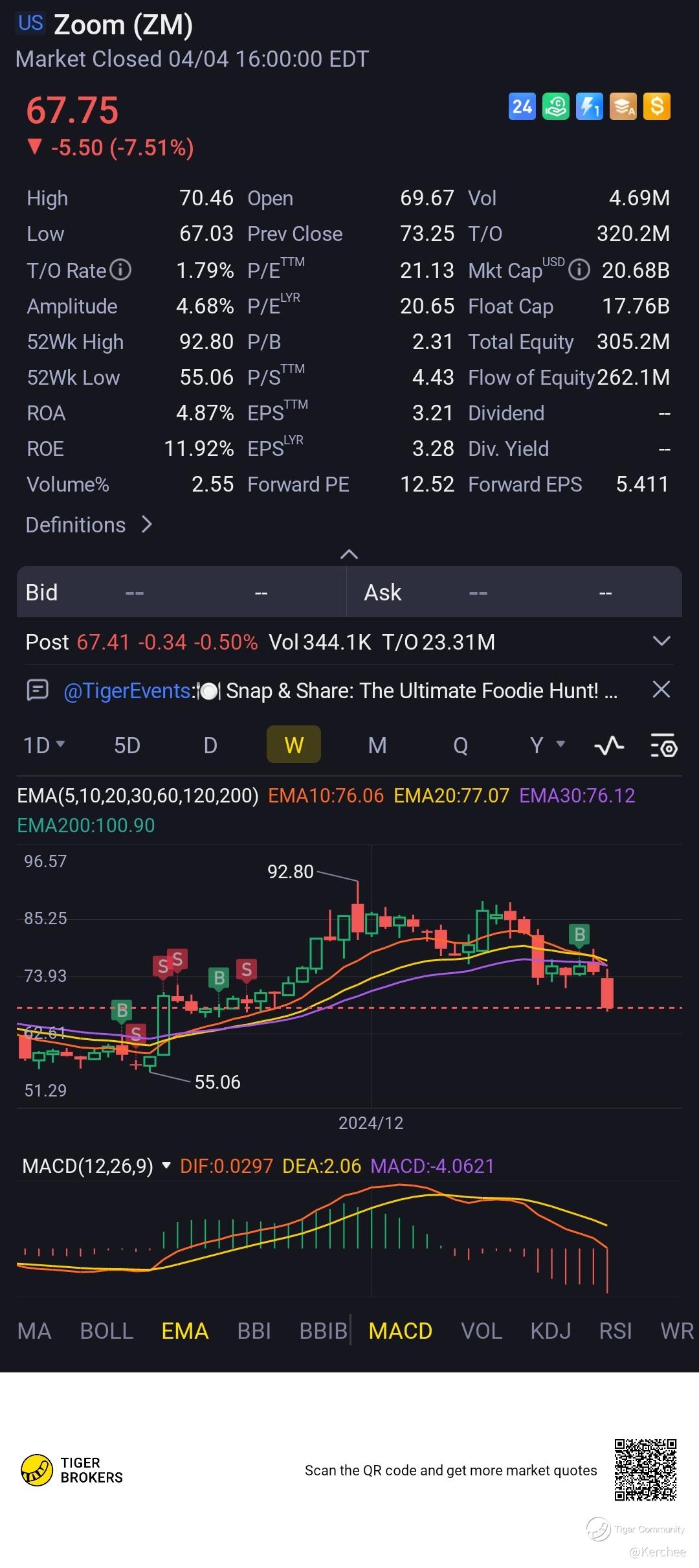
Task: Tap the blue lightning bolt badge
Action: coord(590,106)
